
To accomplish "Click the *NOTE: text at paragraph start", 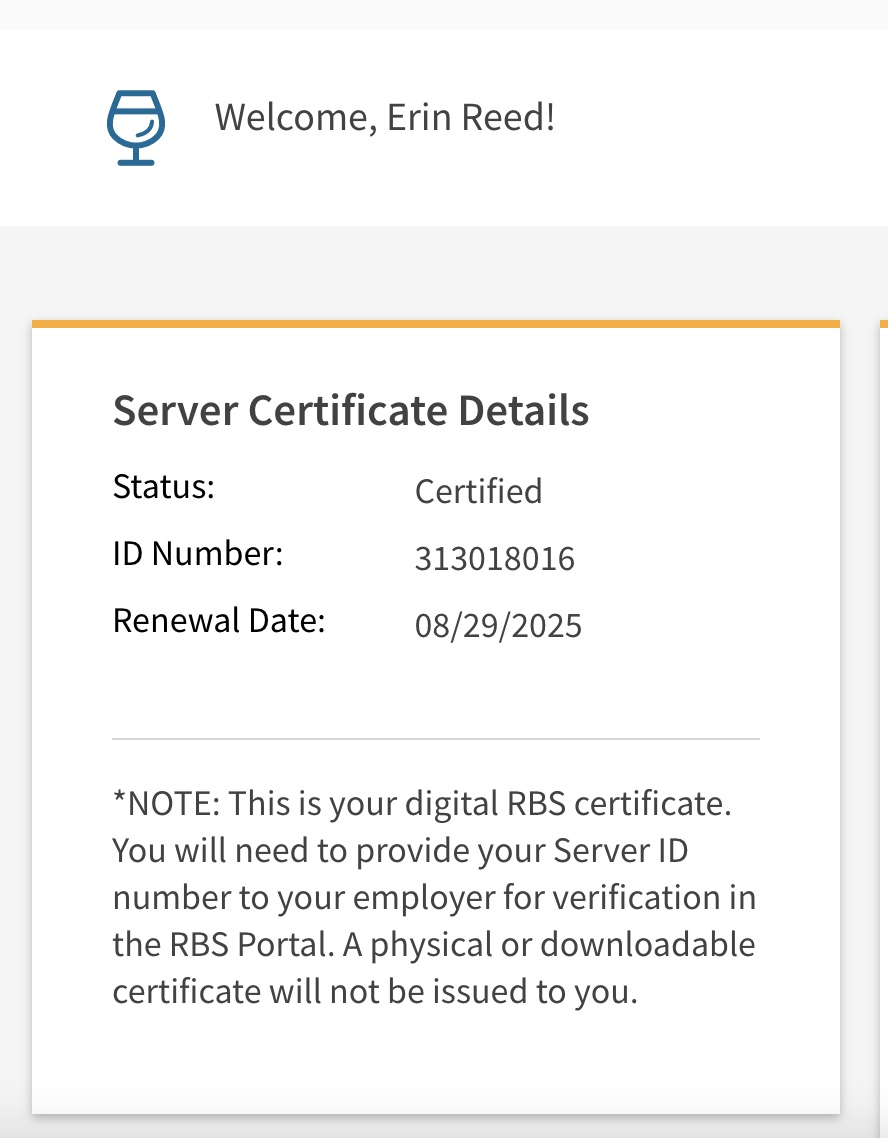I will click(167, 804).
